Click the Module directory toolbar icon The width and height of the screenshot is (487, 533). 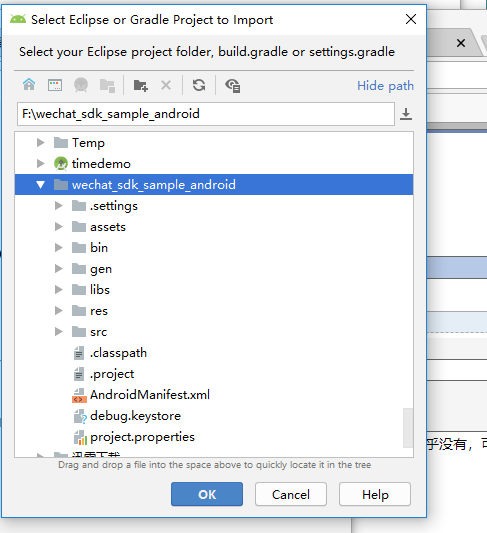[x=107, y=85]
